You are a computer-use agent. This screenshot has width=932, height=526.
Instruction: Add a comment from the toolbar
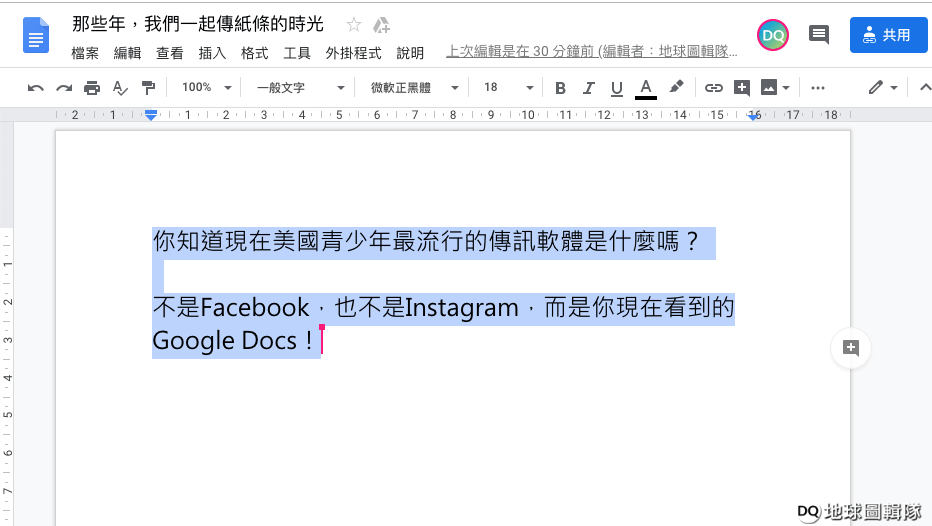[x=741, y=88]
